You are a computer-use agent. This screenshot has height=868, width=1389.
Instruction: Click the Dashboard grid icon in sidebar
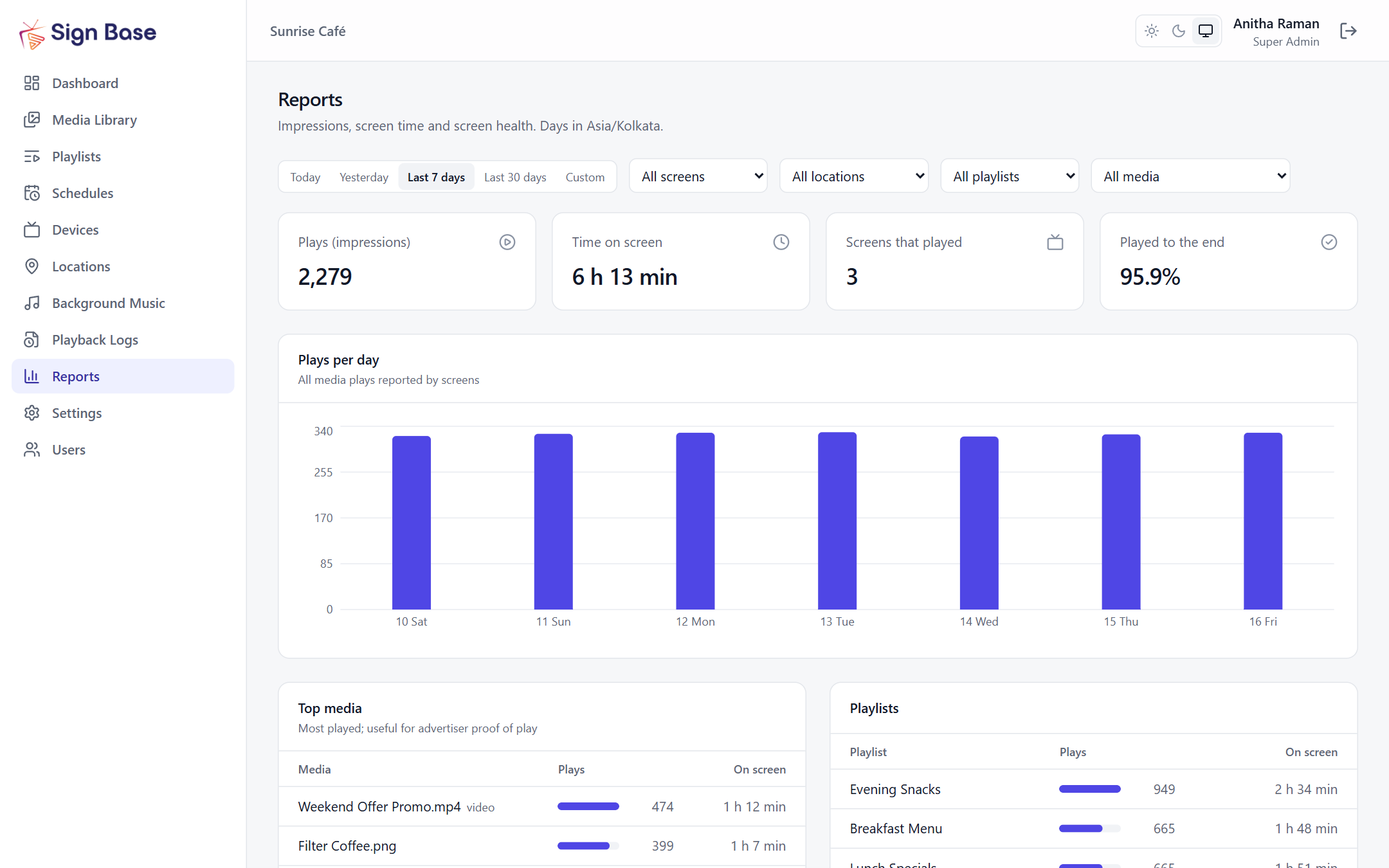(32, 83)
